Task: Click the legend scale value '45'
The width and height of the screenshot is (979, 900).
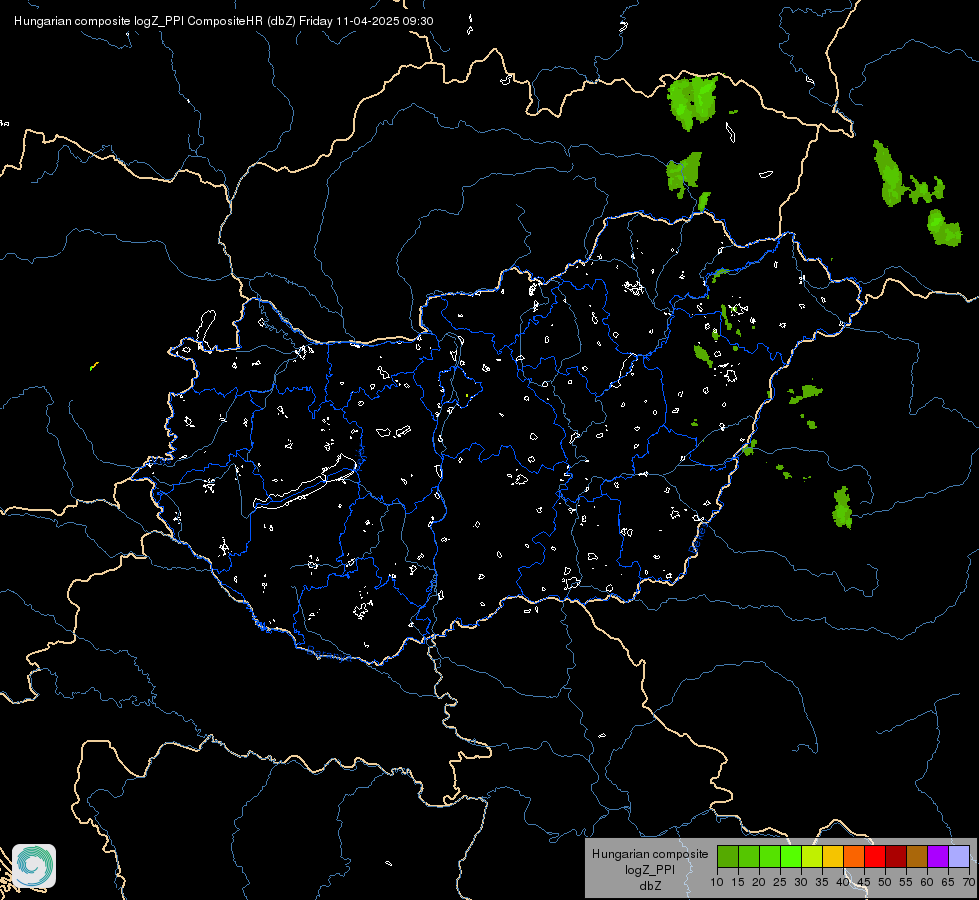Action: (x=863, y=883)
